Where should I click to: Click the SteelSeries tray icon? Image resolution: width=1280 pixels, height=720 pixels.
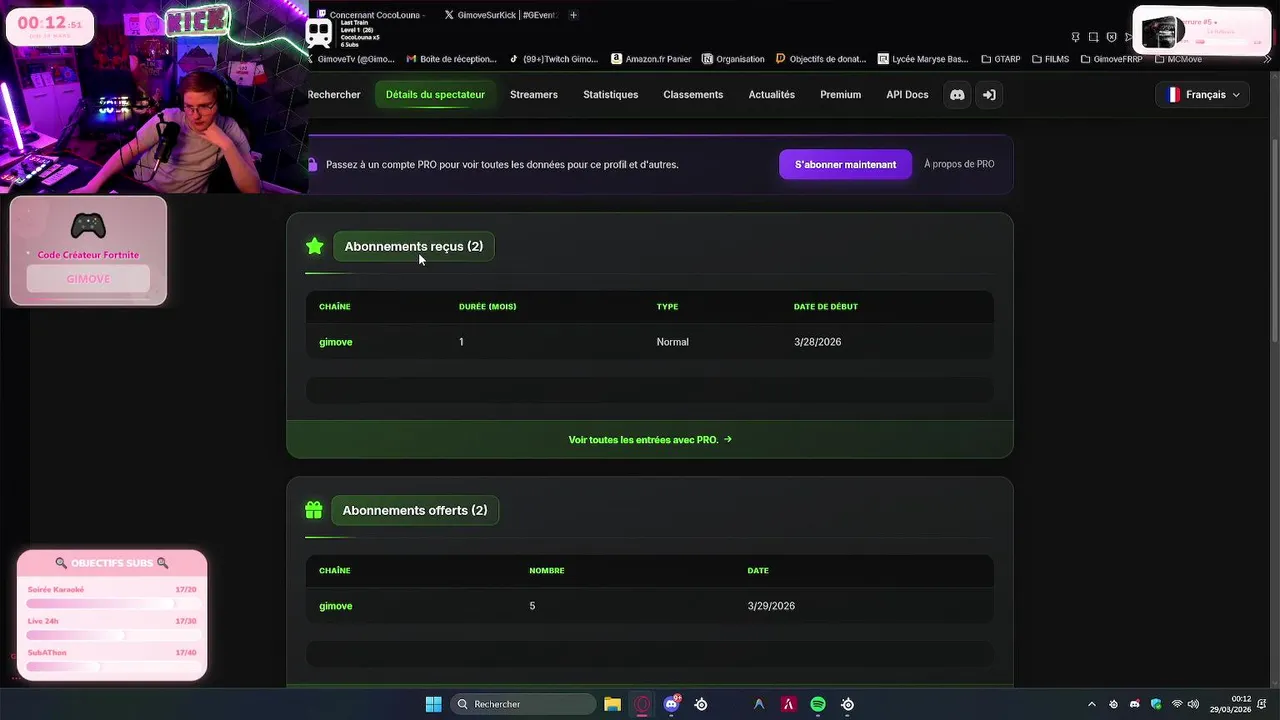1113,704
